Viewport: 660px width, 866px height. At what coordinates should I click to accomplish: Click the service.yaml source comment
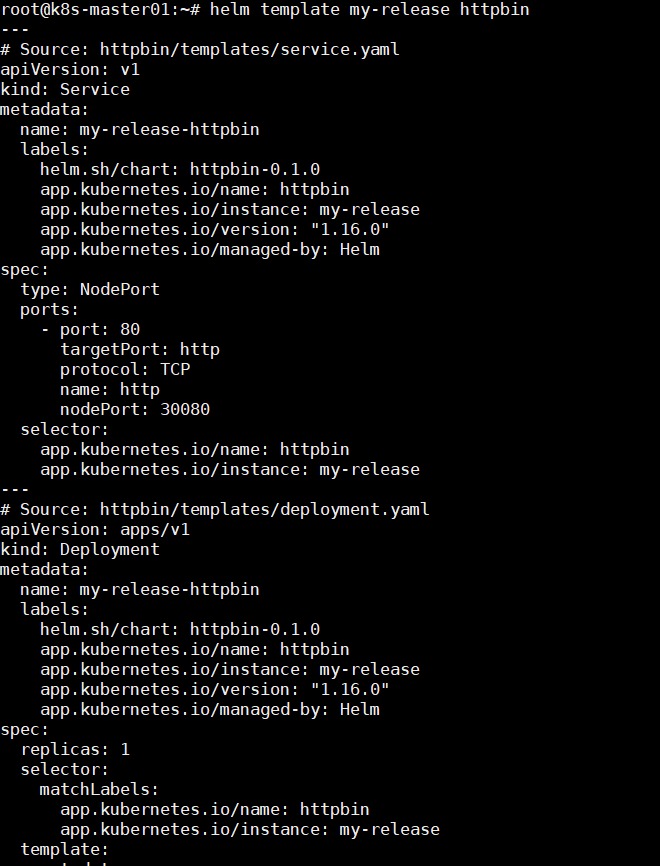[200, 50]
